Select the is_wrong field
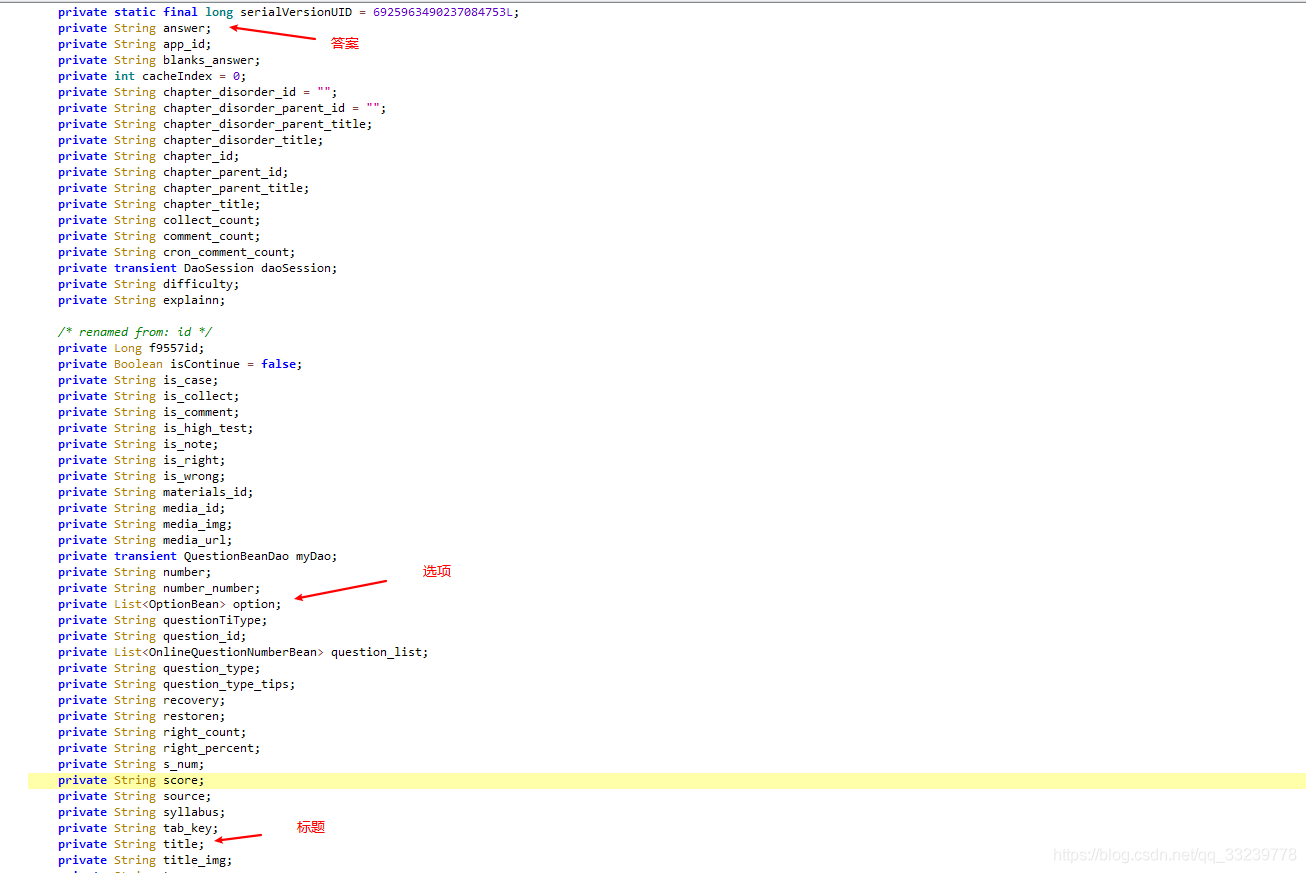1306x873 pixels. (142, 476)
